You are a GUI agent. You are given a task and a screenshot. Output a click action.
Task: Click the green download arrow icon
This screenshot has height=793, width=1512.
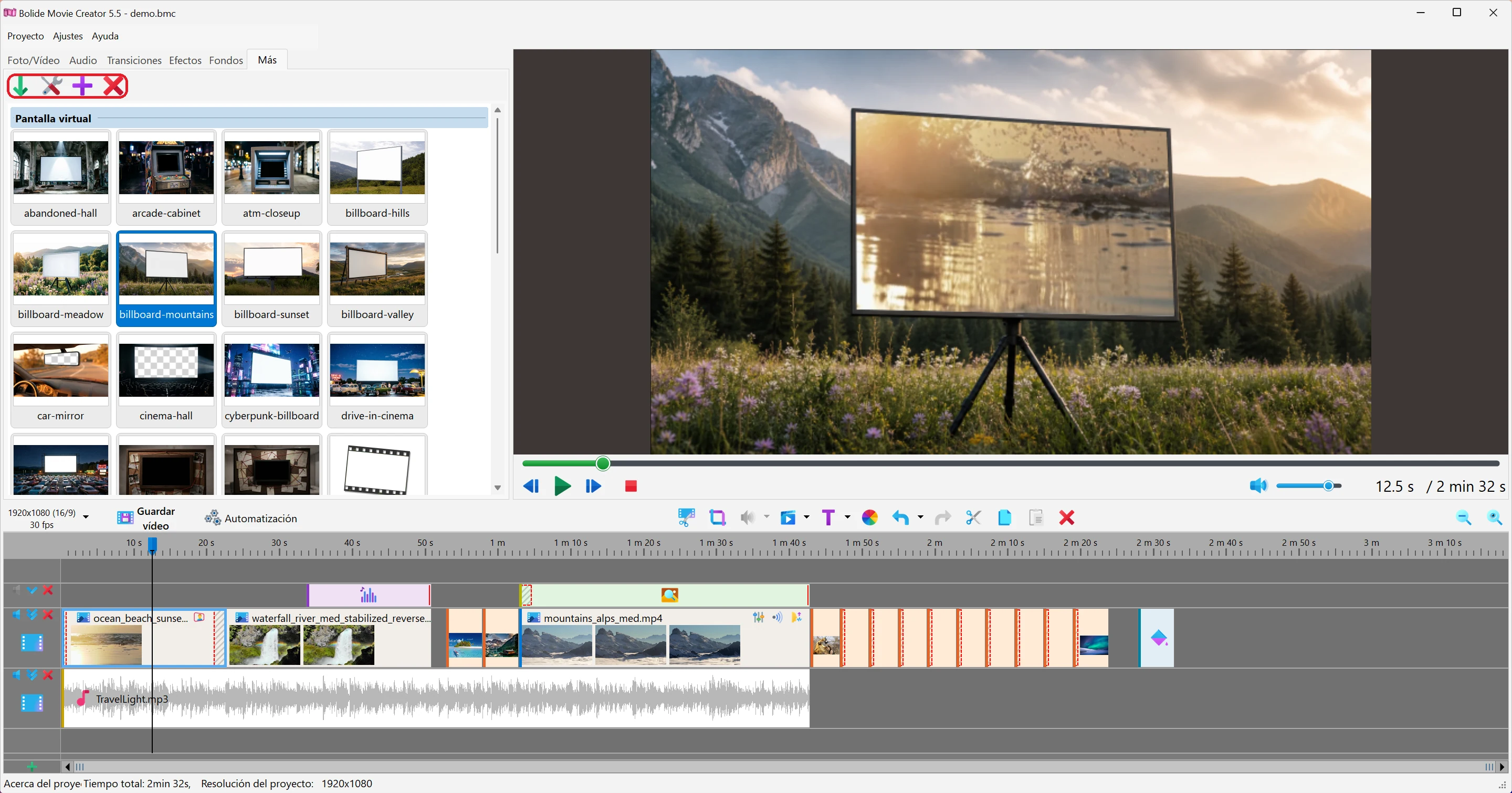click(20, 86)
